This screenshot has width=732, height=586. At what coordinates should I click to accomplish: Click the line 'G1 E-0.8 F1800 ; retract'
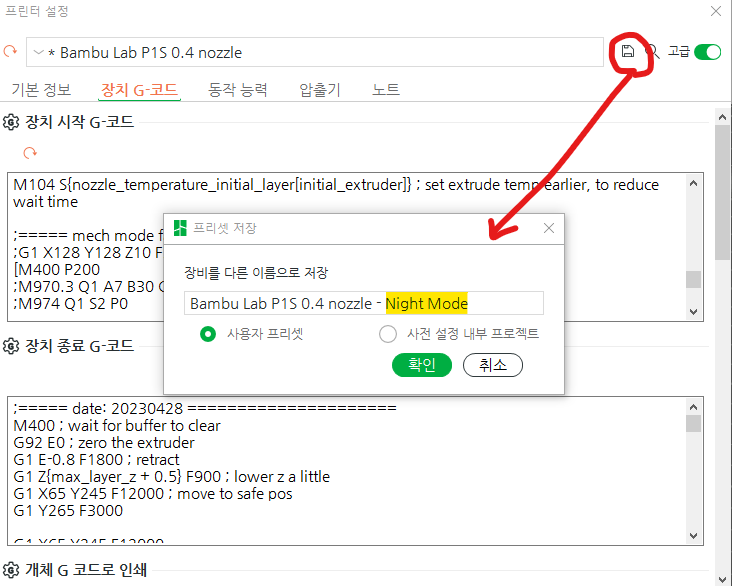click(x=96, y=460)
